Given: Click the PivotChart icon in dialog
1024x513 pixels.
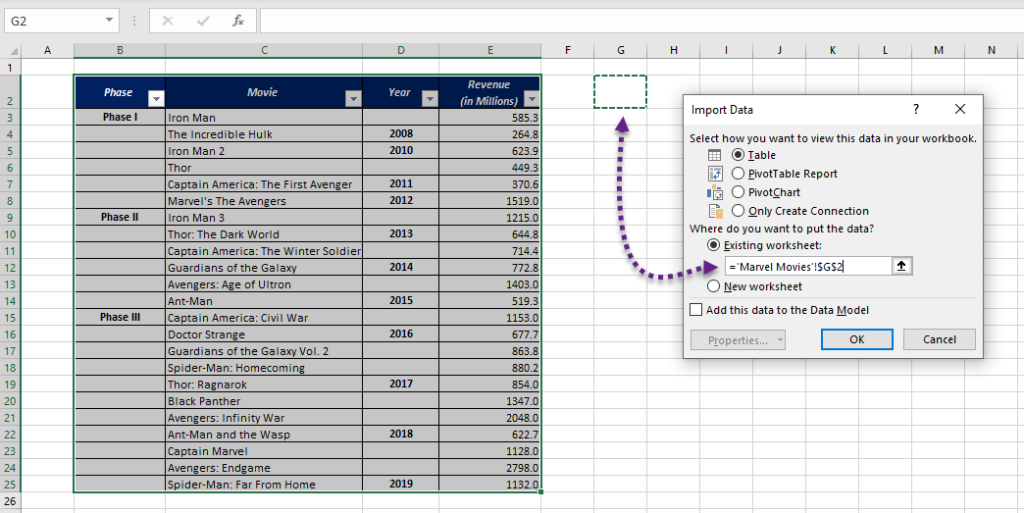Looking at the screenshot, I should pyautogui.click(x=714, y=193).
